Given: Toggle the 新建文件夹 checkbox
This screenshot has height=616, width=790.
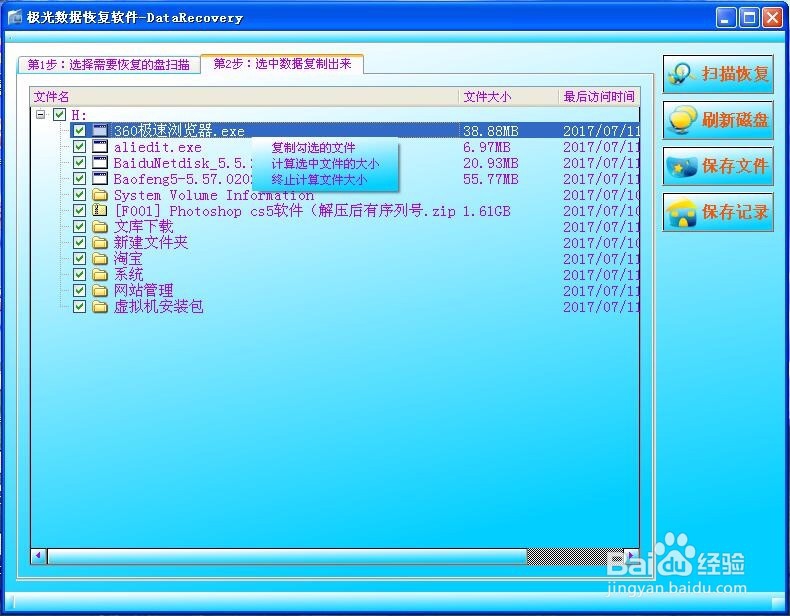Looking at the screenshot, I should [79, 242].
